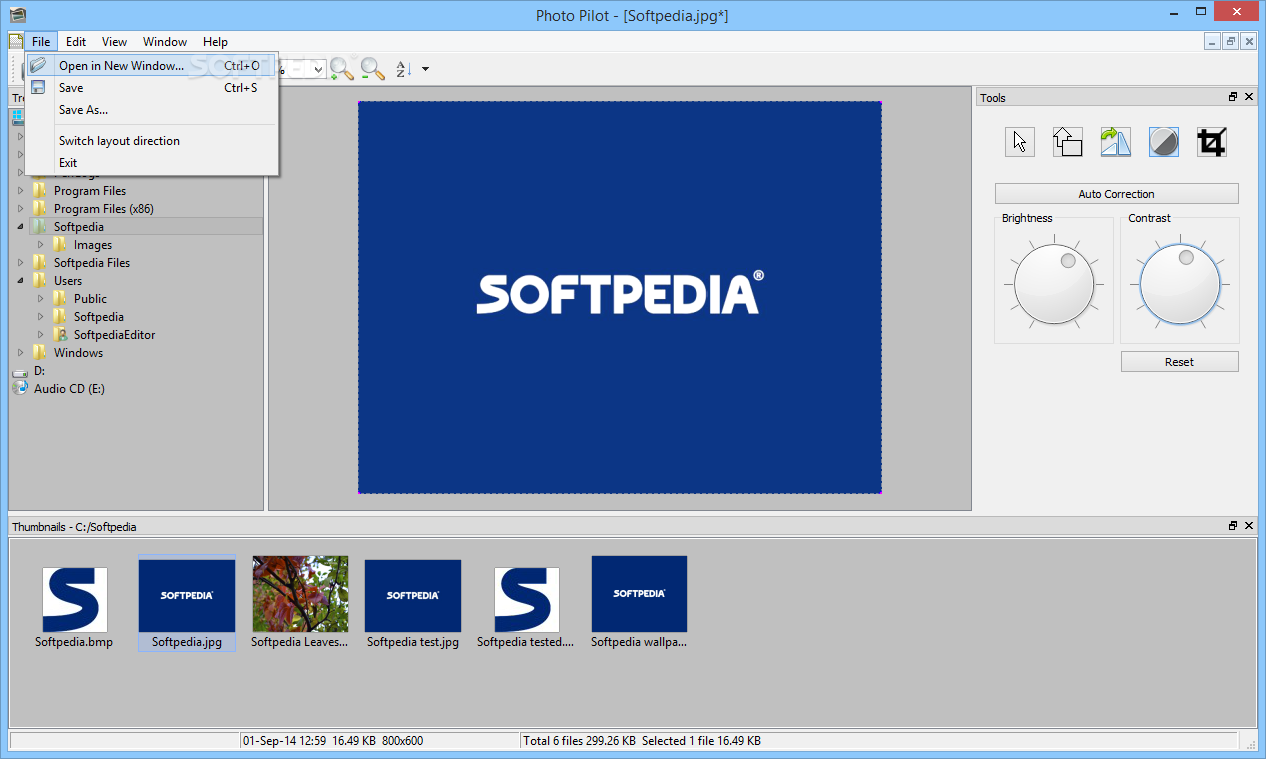Choose the resize image tool

tap(1068, 142)
